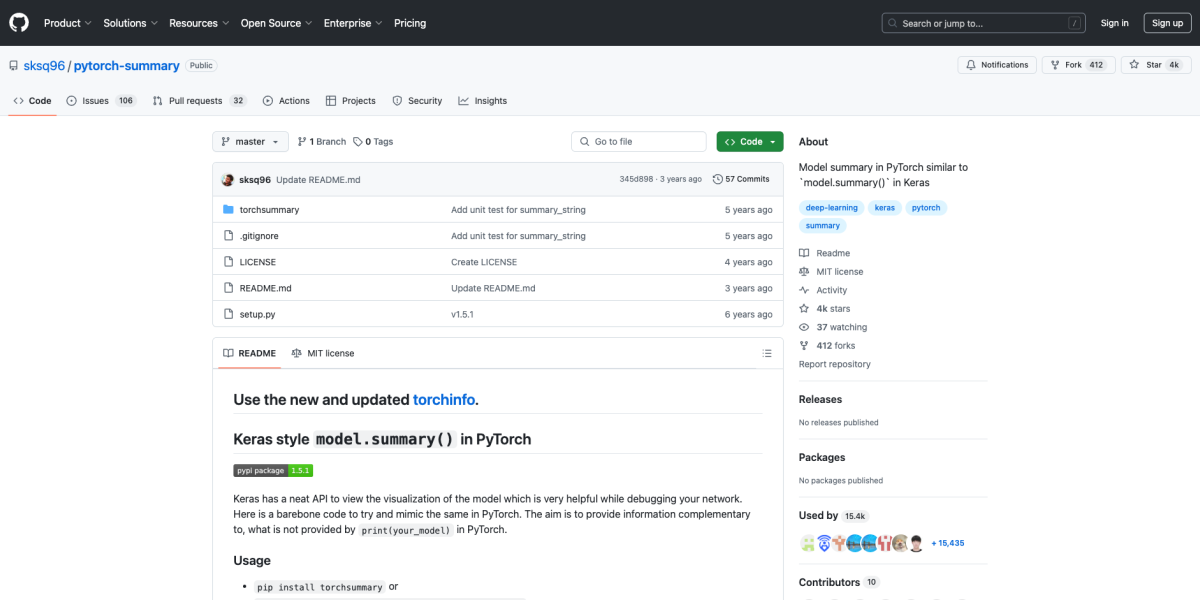Screen dimensions: 1200x600
Task: Switch to the Pull requests tab
Action: pyautogui.click(x=196, y=100)
